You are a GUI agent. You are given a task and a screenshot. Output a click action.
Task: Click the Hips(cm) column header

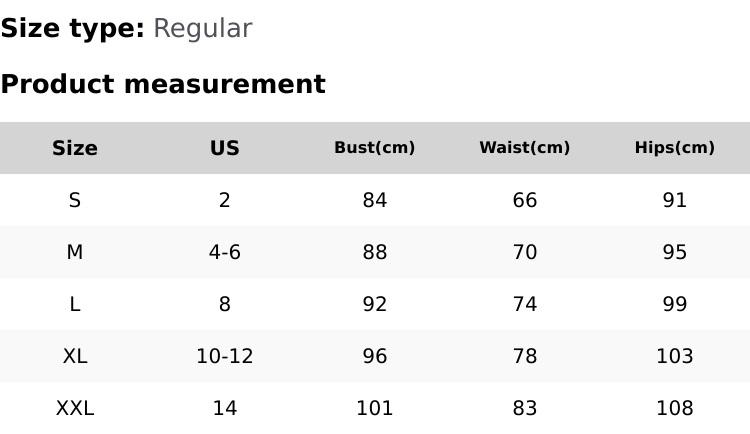click(x=675, y=148)
